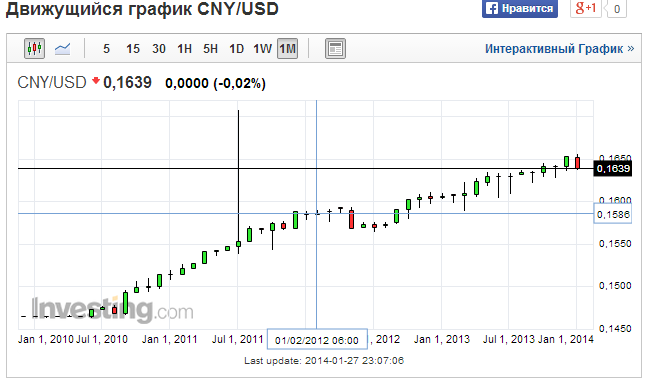Click the crosshair date label 01/02/2012 06:00
Viewport: 664px width, 380px height.
(x=317, y=340)
